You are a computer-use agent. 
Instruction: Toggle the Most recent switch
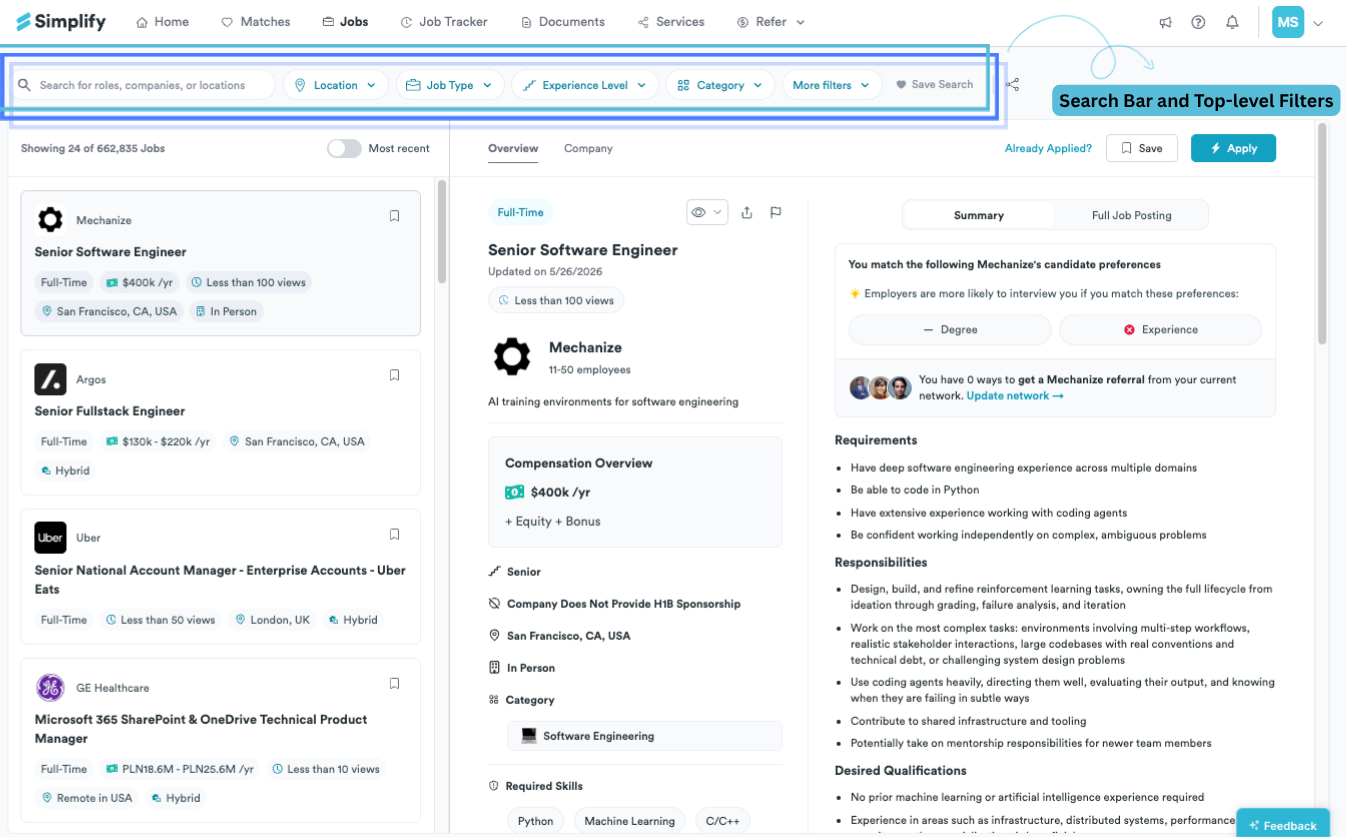(x=344, y=148)
